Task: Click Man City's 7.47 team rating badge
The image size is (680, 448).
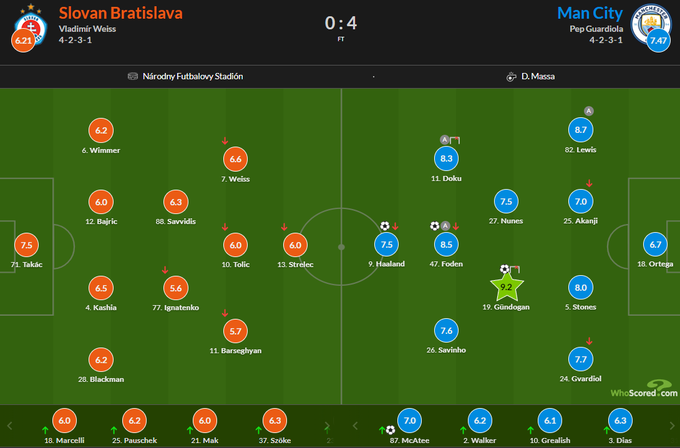Action: pyautogui.click(x=657, y=41)
